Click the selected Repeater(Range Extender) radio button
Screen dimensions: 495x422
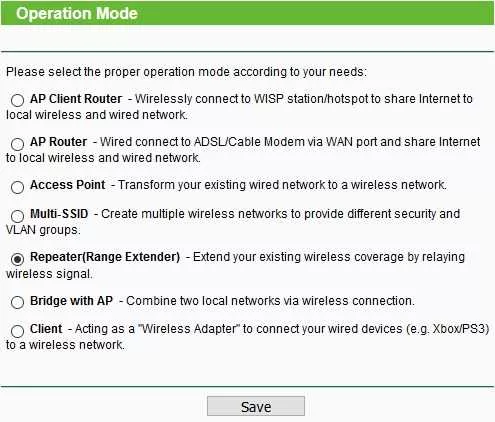pos(17,259)
